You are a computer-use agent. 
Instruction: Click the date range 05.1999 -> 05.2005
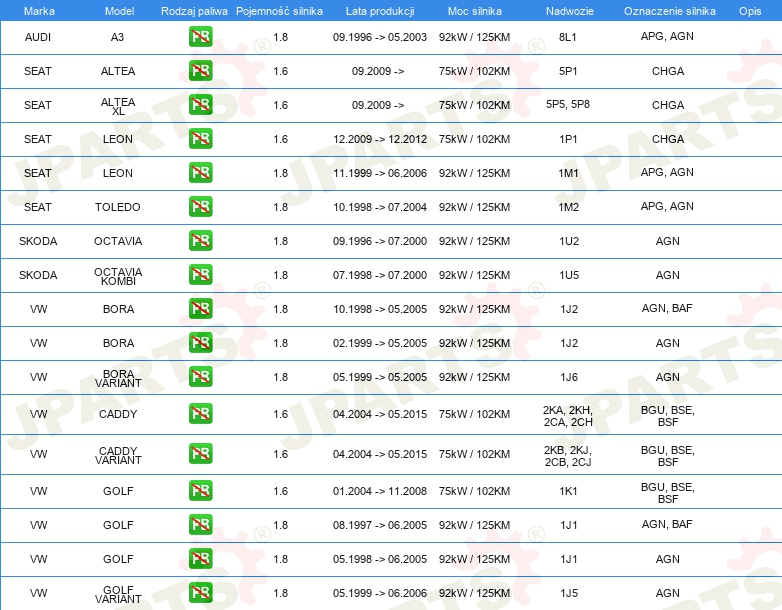click(380, 377)
